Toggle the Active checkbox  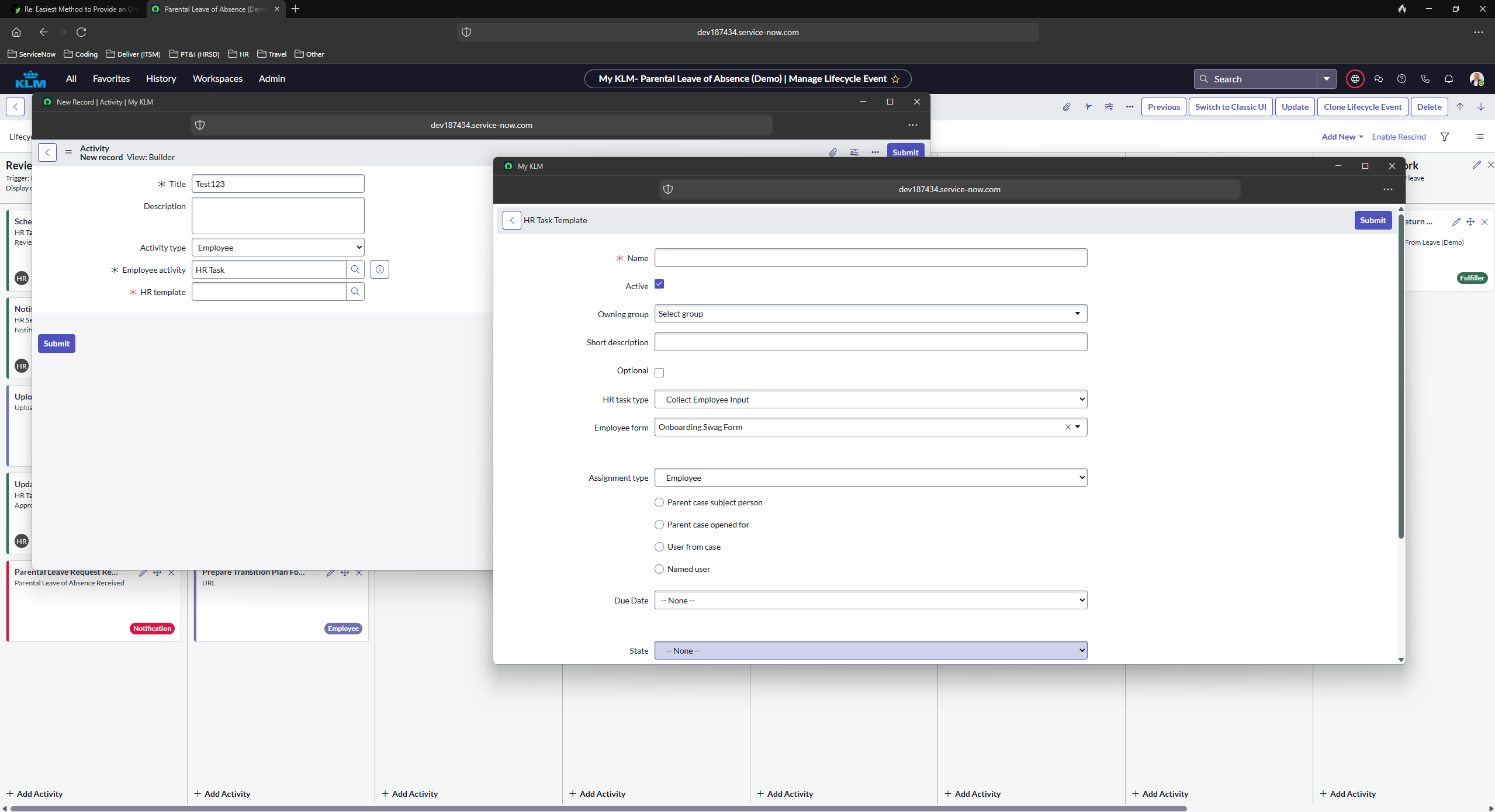click(x=659, y=284)
